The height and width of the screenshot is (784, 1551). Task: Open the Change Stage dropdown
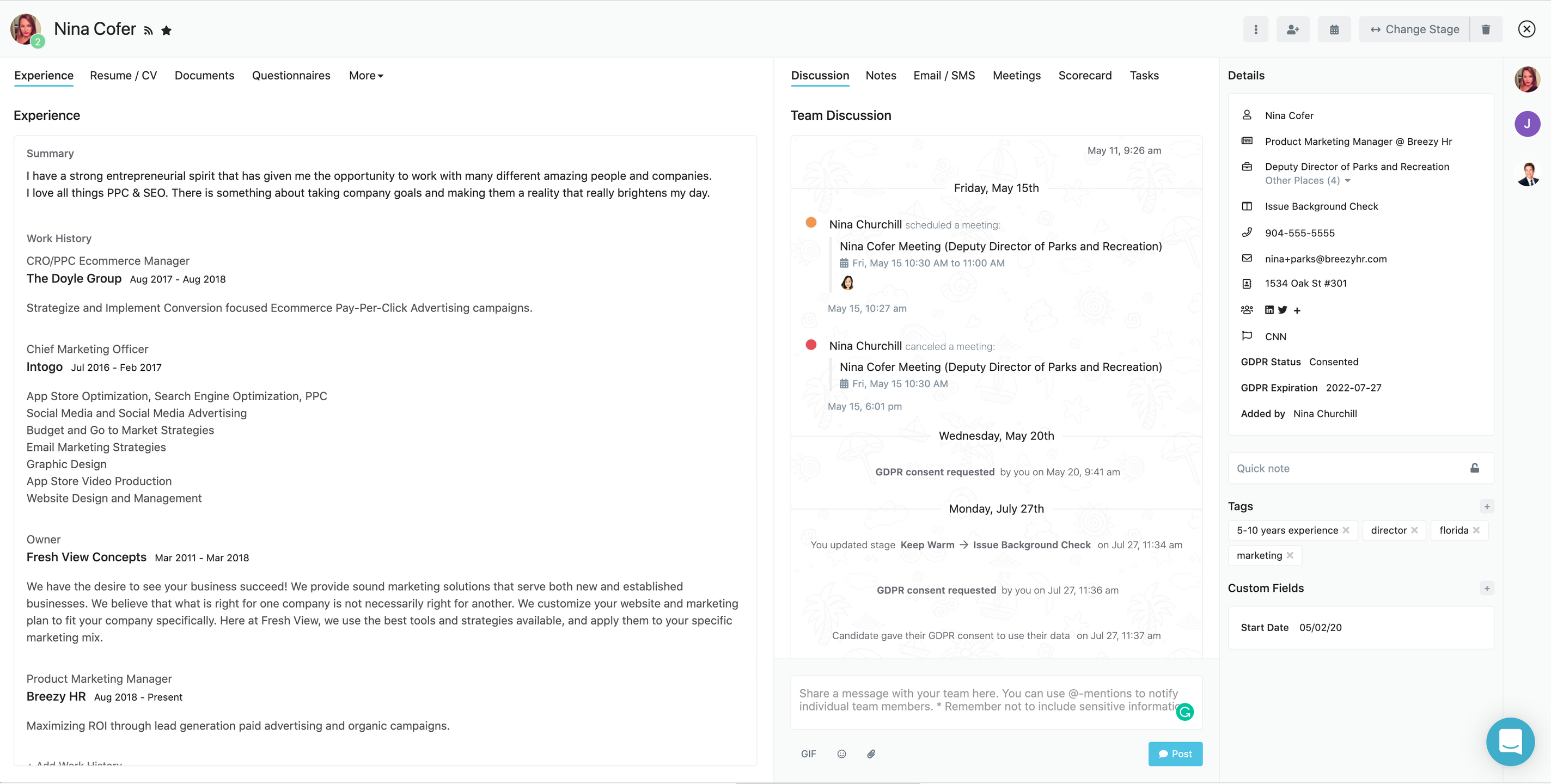point(1414,29)
